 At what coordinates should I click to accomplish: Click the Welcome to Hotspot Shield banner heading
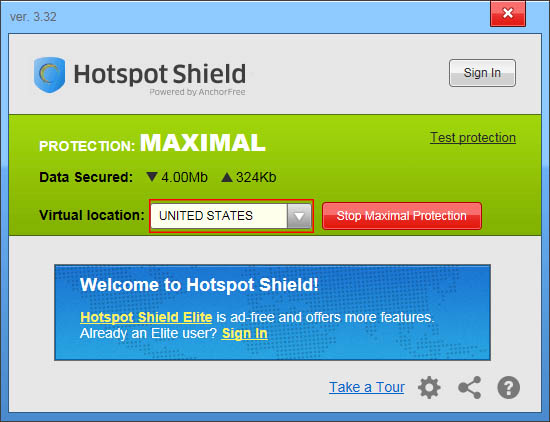pyautogui.click(x=199, y=284)
